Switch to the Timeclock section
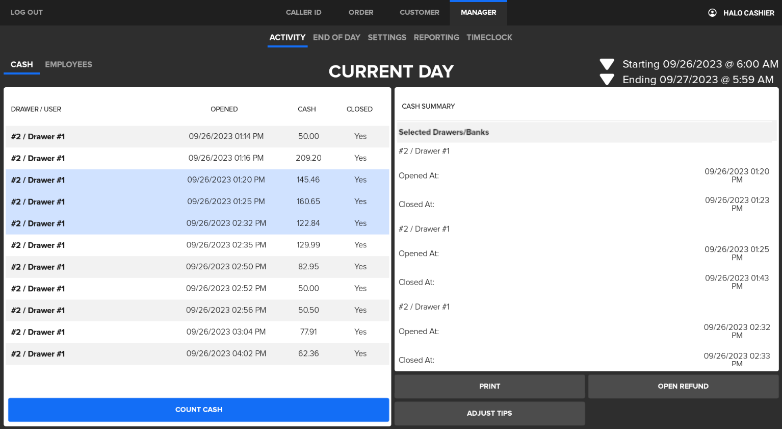782x429 pixels. [487, 37]
